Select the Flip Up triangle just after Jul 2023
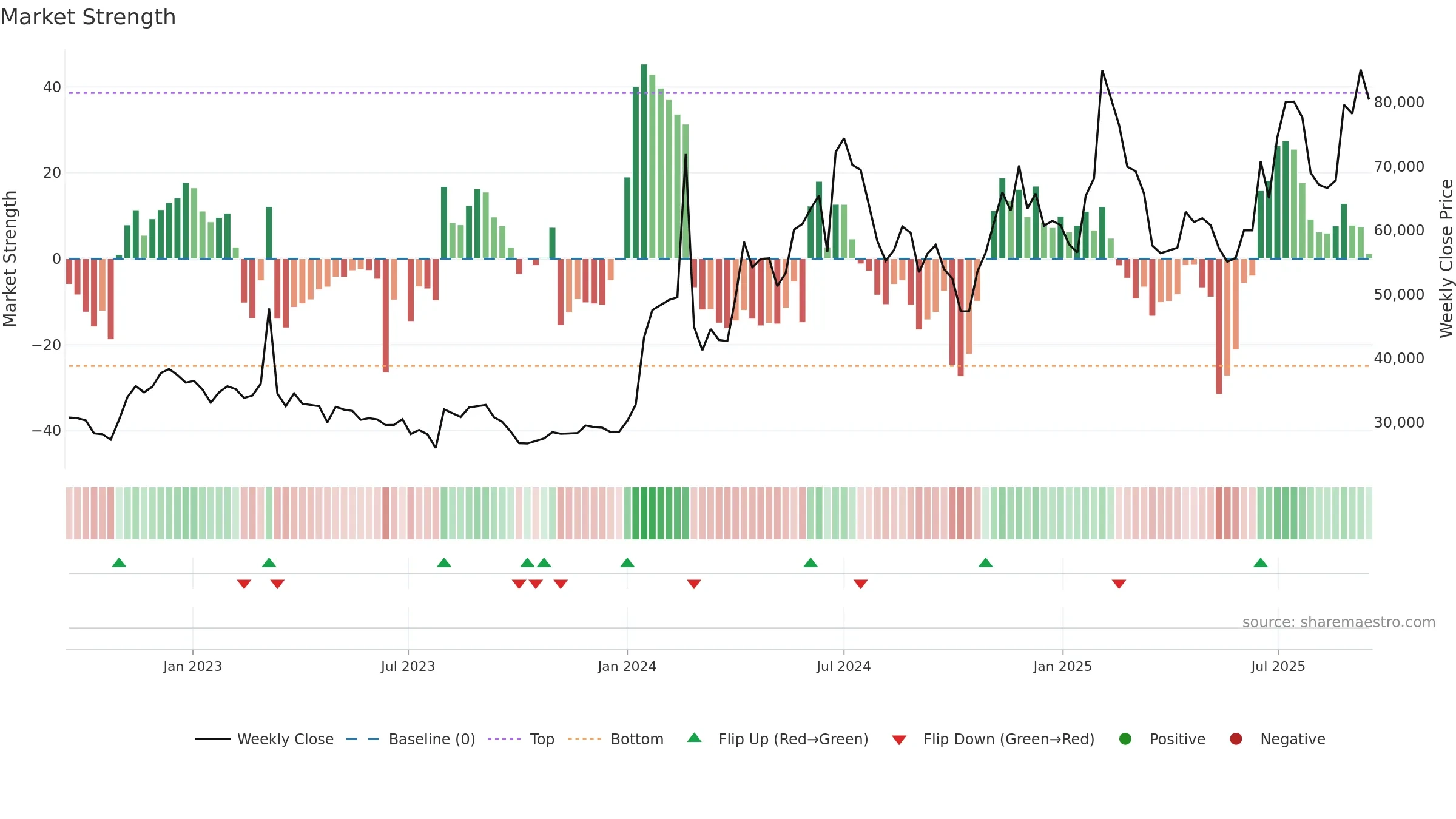The height and width of the screenshot is (819, 1456). click(x=444, y=562)
